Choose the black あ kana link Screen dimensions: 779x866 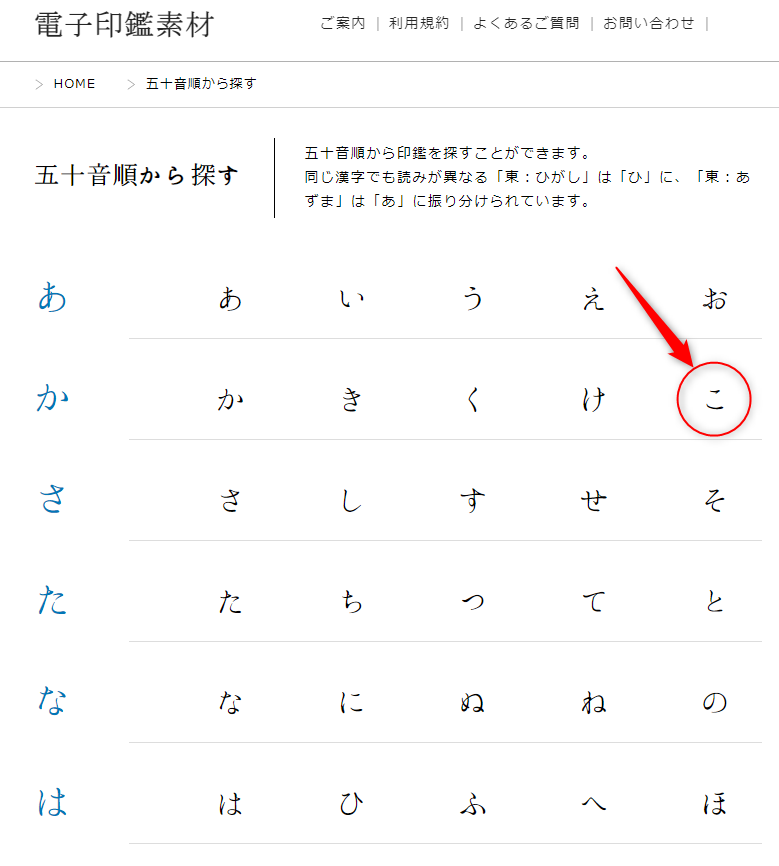tap(230, 299)
